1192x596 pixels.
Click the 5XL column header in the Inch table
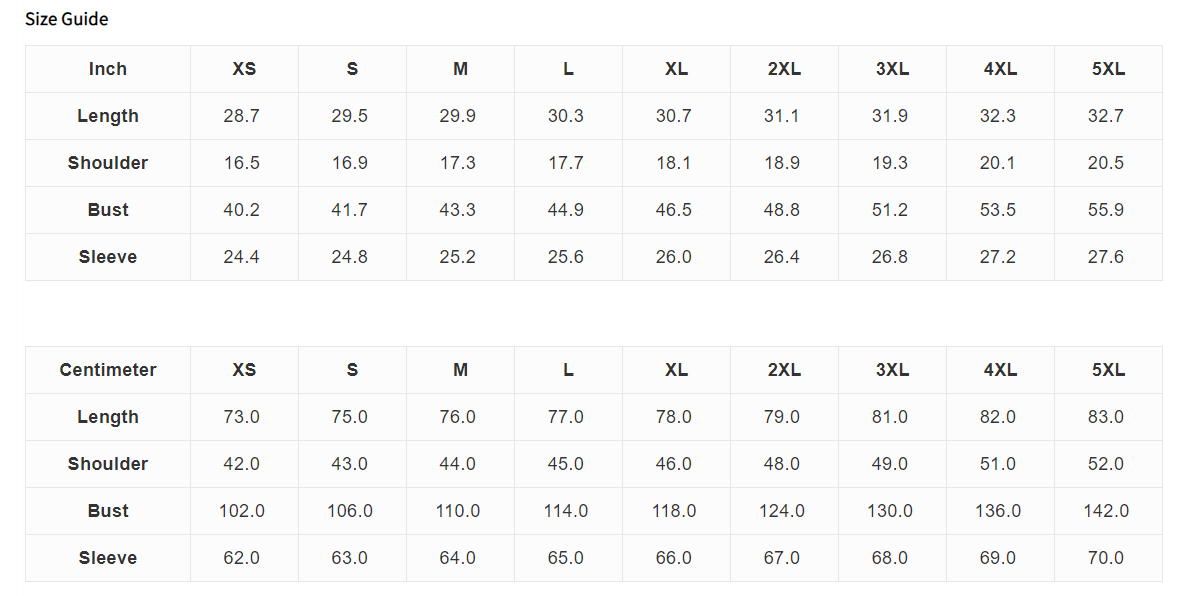(1108, 69)
